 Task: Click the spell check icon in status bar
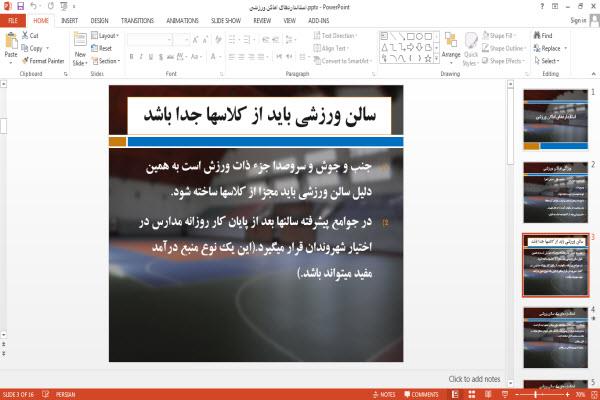[x=46, y=394]
